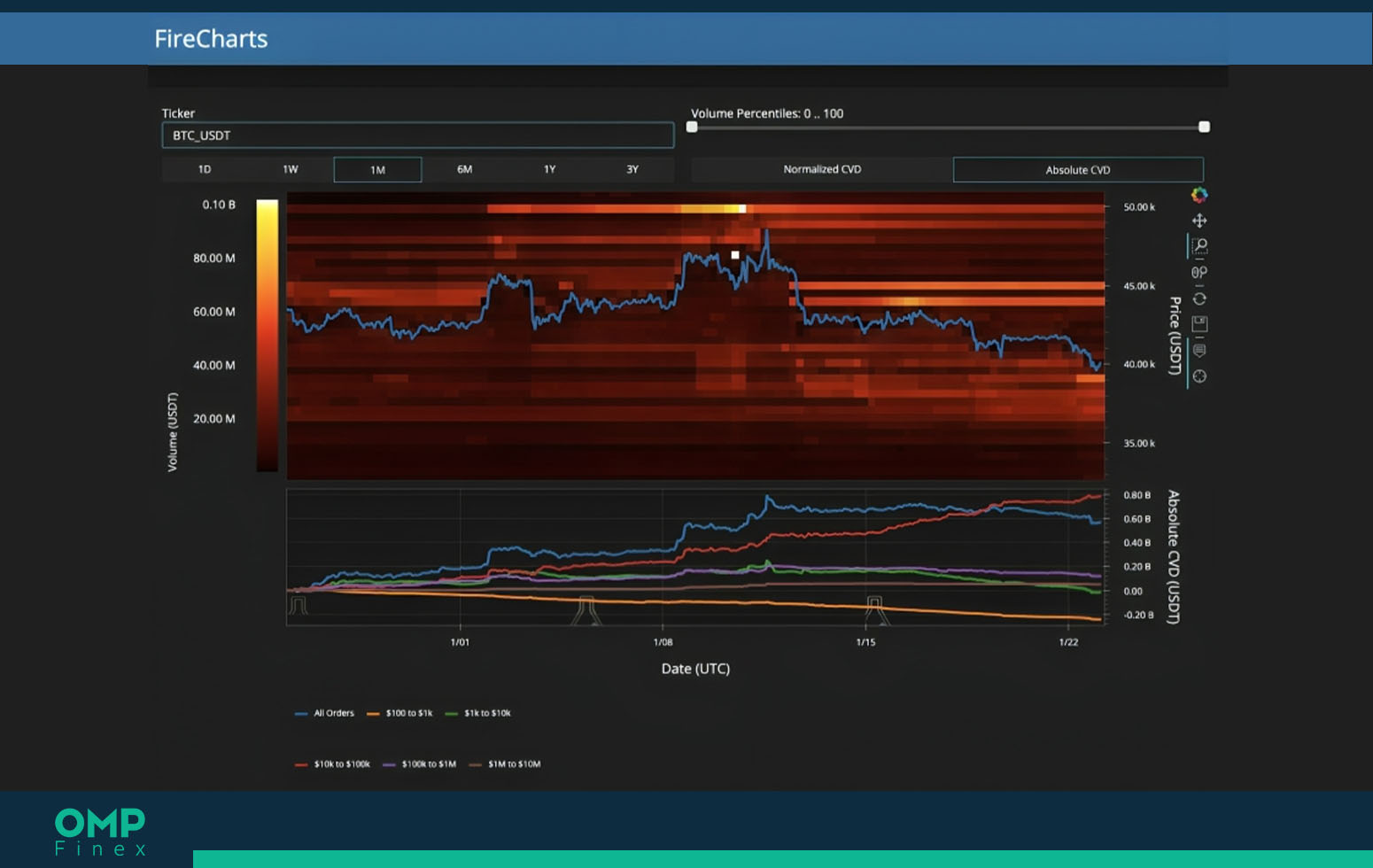The width and height of the screenshot is (1373, 868).
Task: Toggle the Crosshair tool icon
Action: pyautogui.click(x=1199, y=376)
